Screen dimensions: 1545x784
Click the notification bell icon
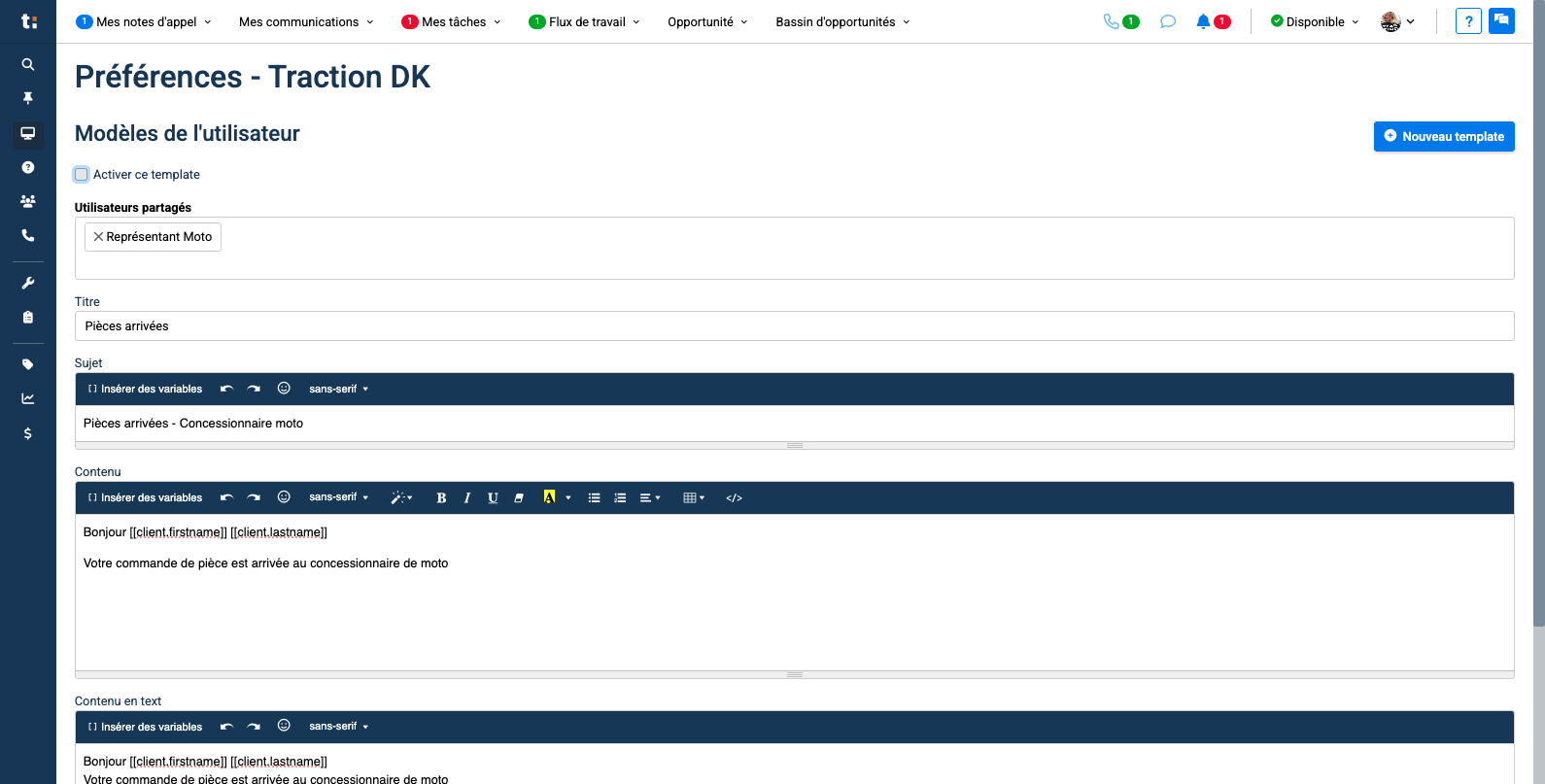[1203, 21]
